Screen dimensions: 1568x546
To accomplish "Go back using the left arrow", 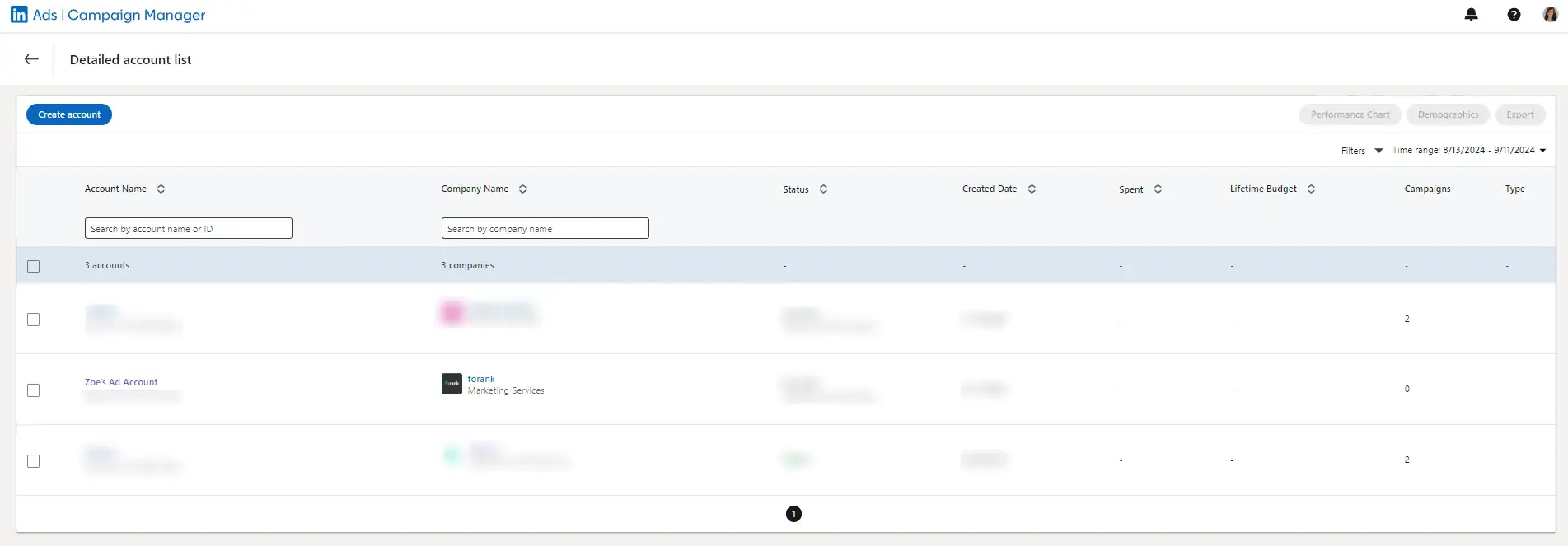I will tap(31, 59).
